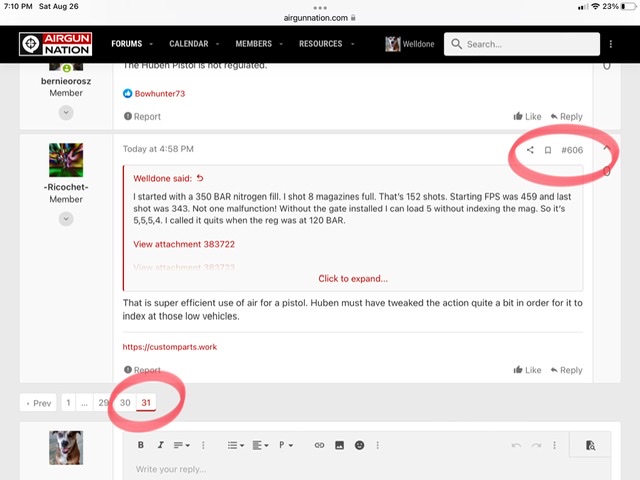Open the custompart.work signature link
The image size is (640, 480).
(170, 347)
